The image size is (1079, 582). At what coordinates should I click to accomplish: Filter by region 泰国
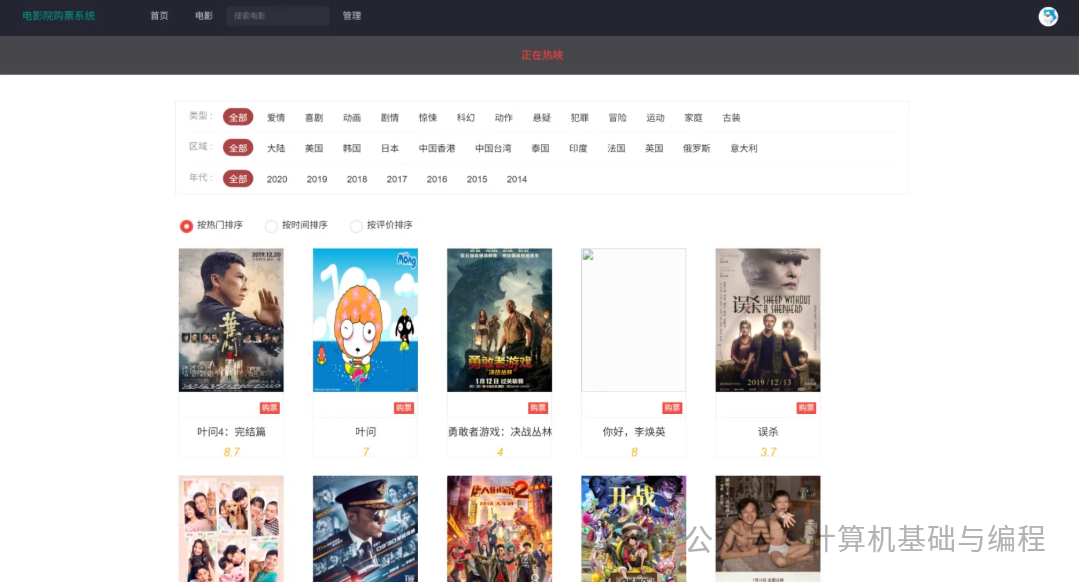[x=540, y=148]
